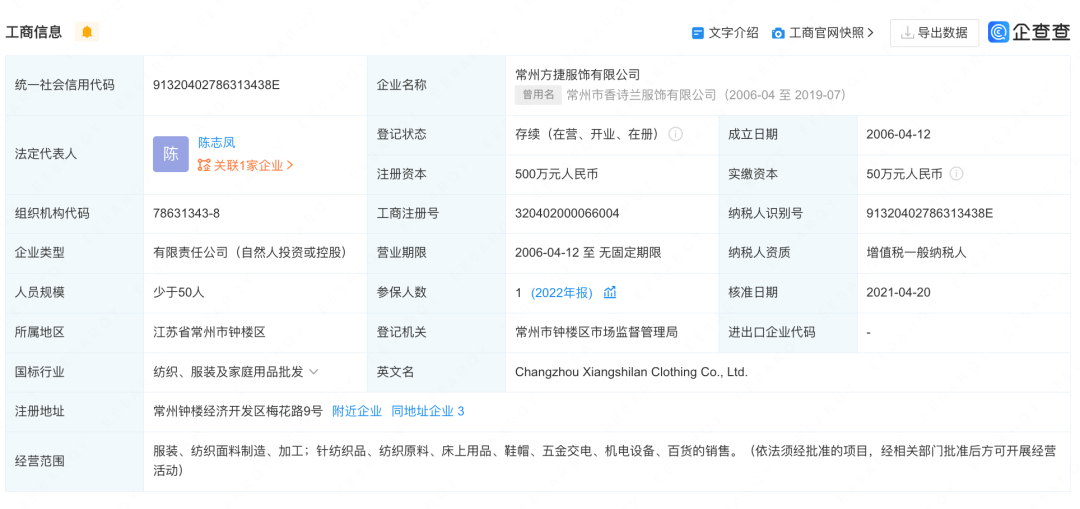The width and height of the screenshot is (1080, 509).
Task: Select company name 常州方捷服饰有限公司
Action: tap(577, 74)
